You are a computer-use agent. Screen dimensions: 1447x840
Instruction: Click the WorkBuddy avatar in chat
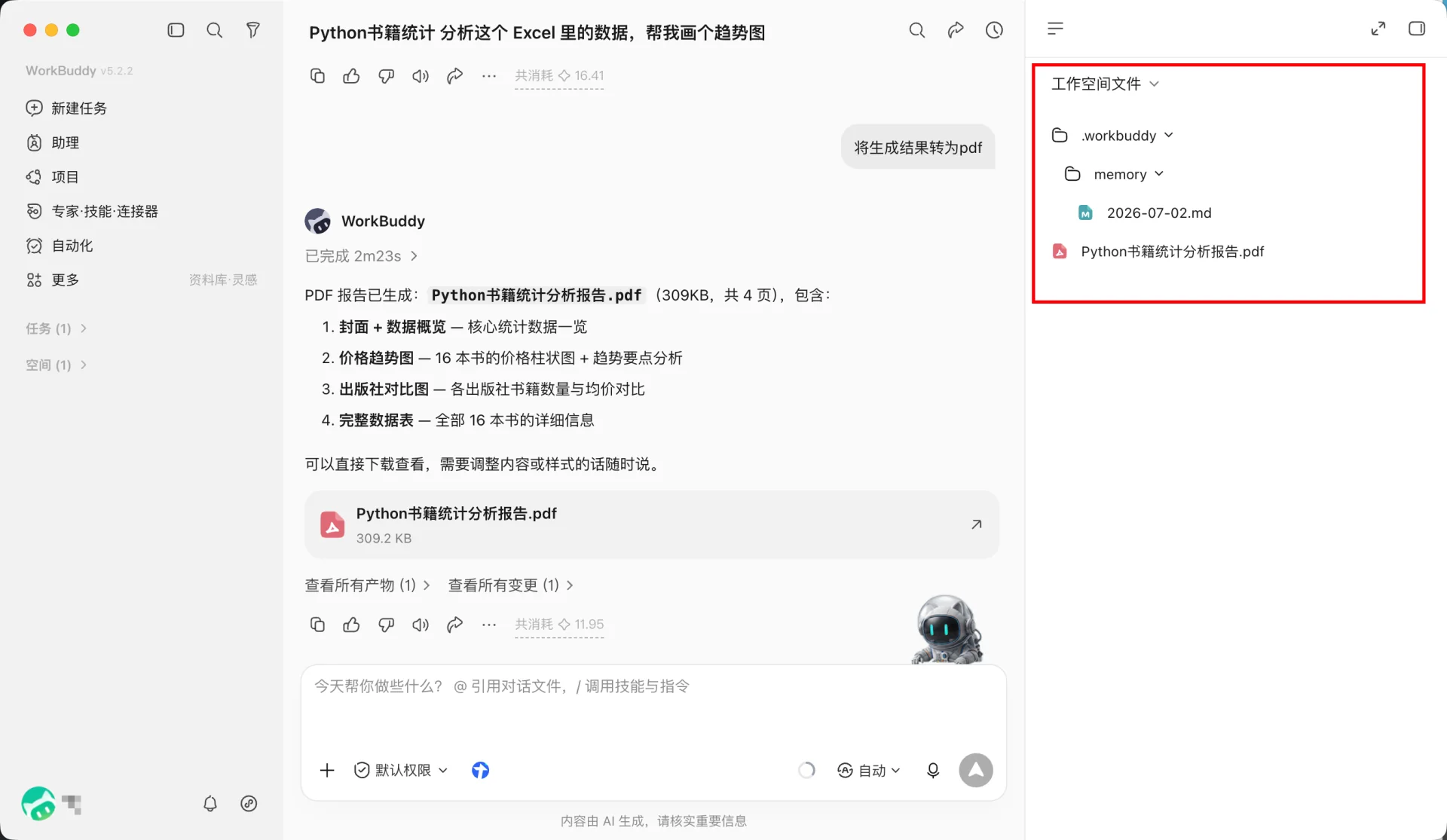point(318,221)
